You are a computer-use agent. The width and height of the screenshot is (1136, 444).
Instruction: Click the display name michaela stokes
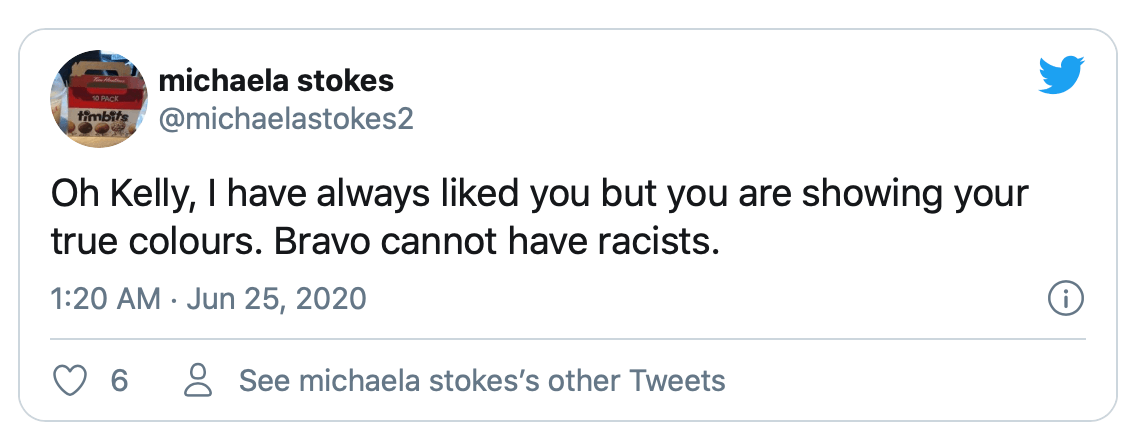(x=275, y=79)
